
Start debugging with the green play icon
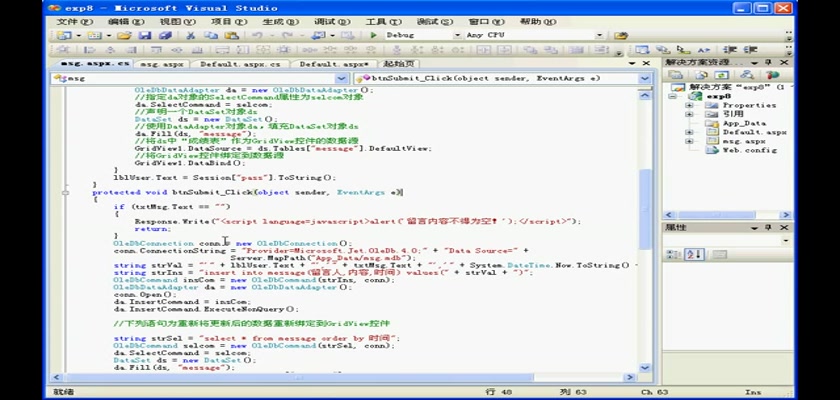pos(373,35)
